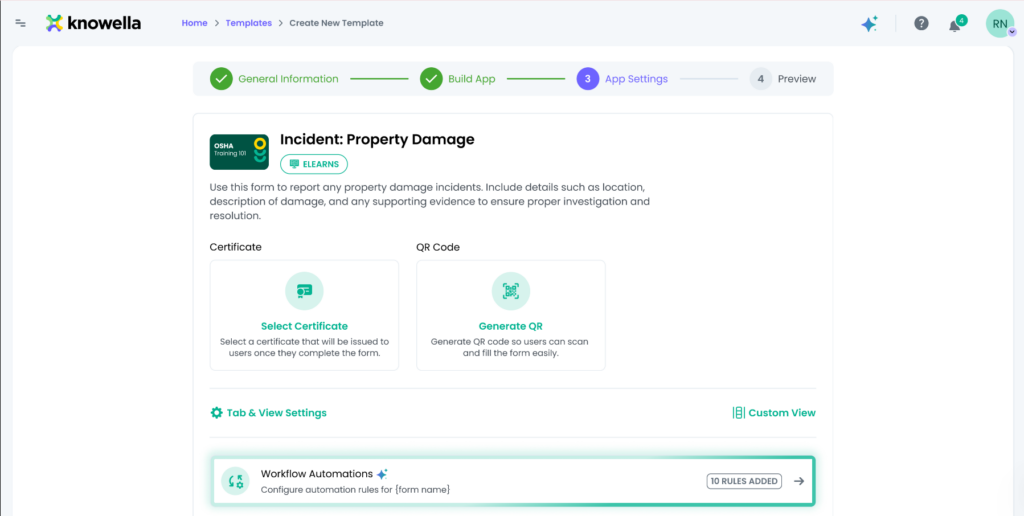Navigate to Templates breadcrumb
This screenshot has height=516, width=1024.
248,23
